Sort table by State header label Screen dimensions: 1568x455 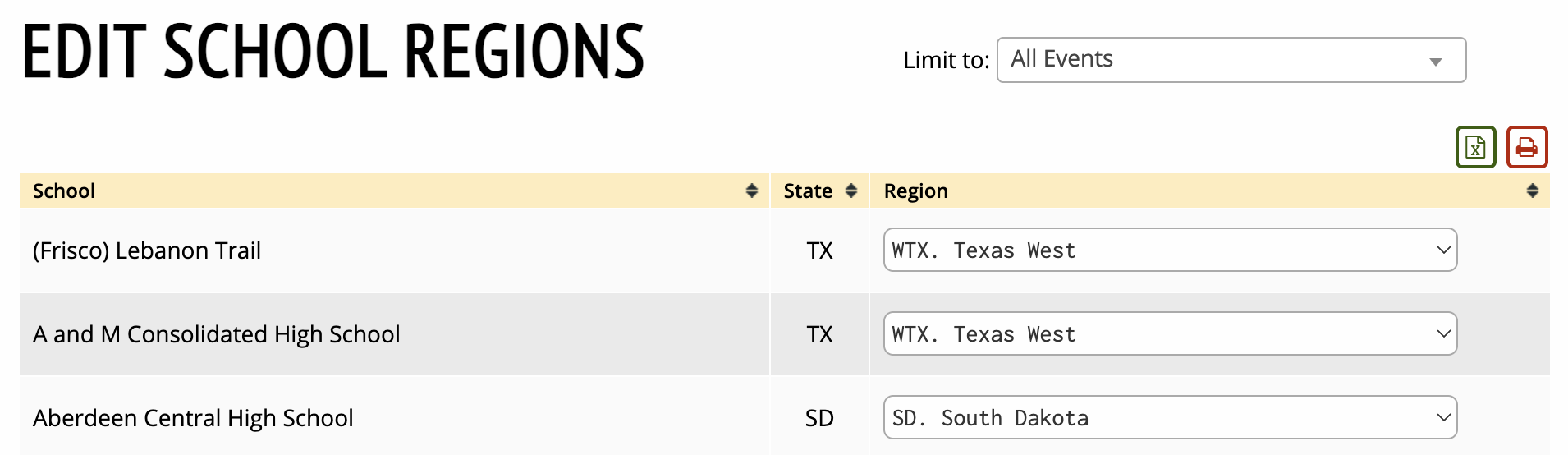(808, 191)
